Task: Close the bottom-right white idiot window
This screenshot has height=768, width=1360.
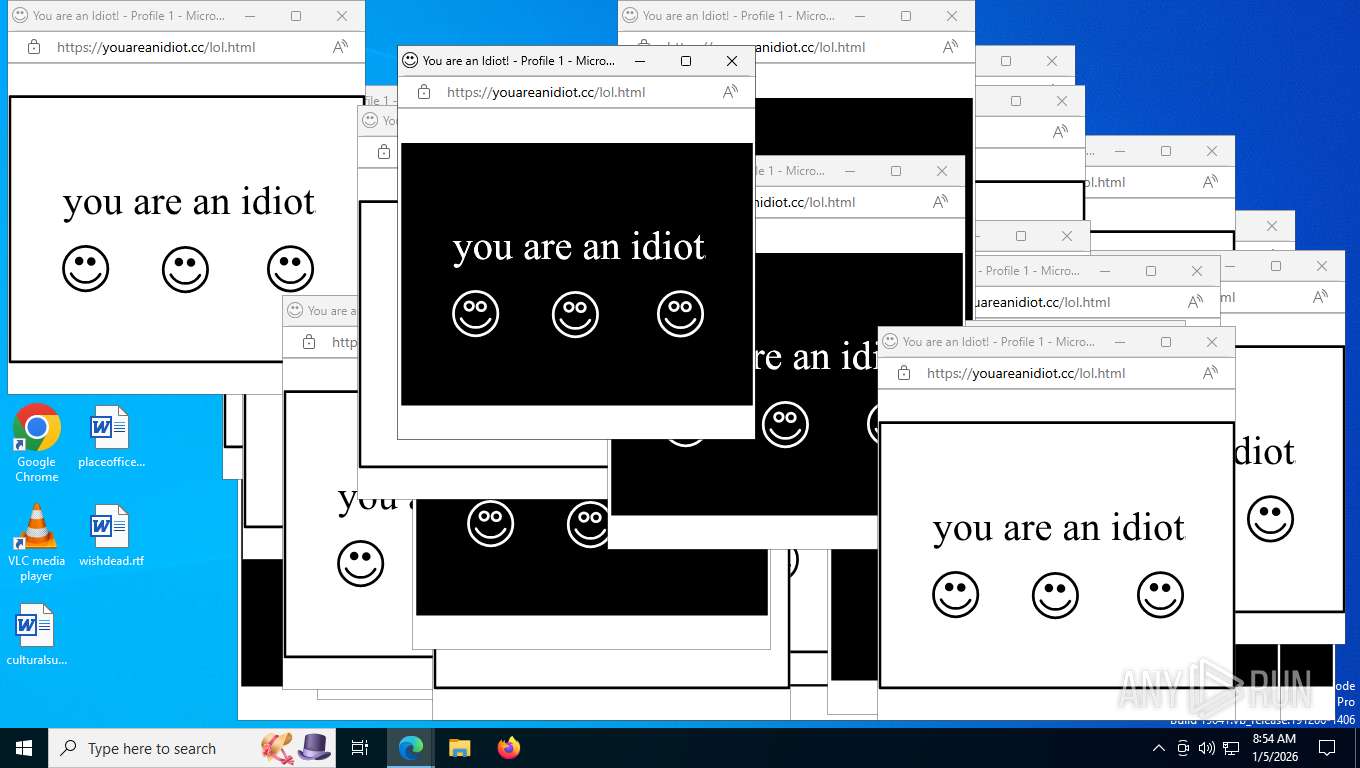Action: (1212, 342)
